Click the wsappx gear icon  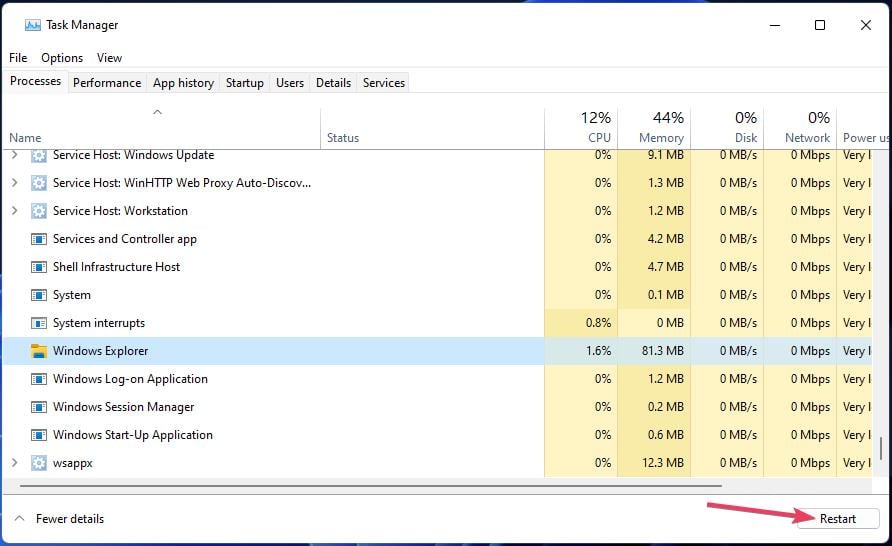click(39, 463)
